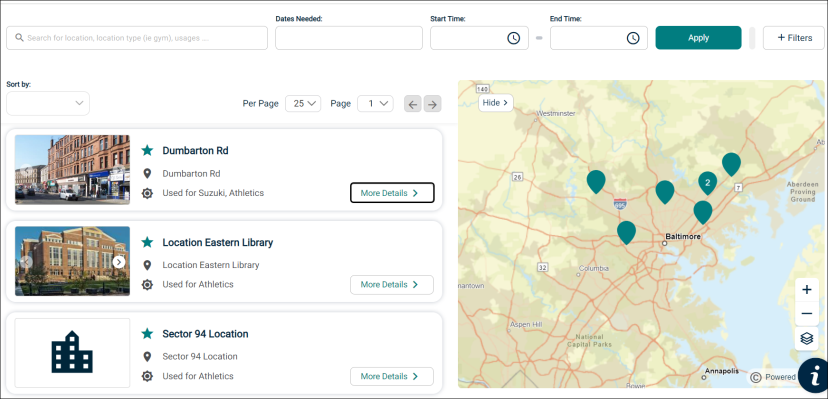Zoom in on the map
Screen dimensions: 828x399
click(806, 290)
